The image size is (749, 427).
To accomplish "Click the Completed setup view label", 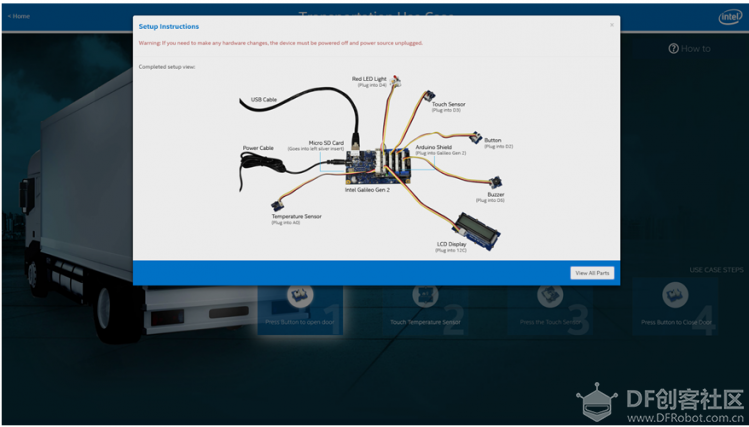I will (x=167, y=67).
